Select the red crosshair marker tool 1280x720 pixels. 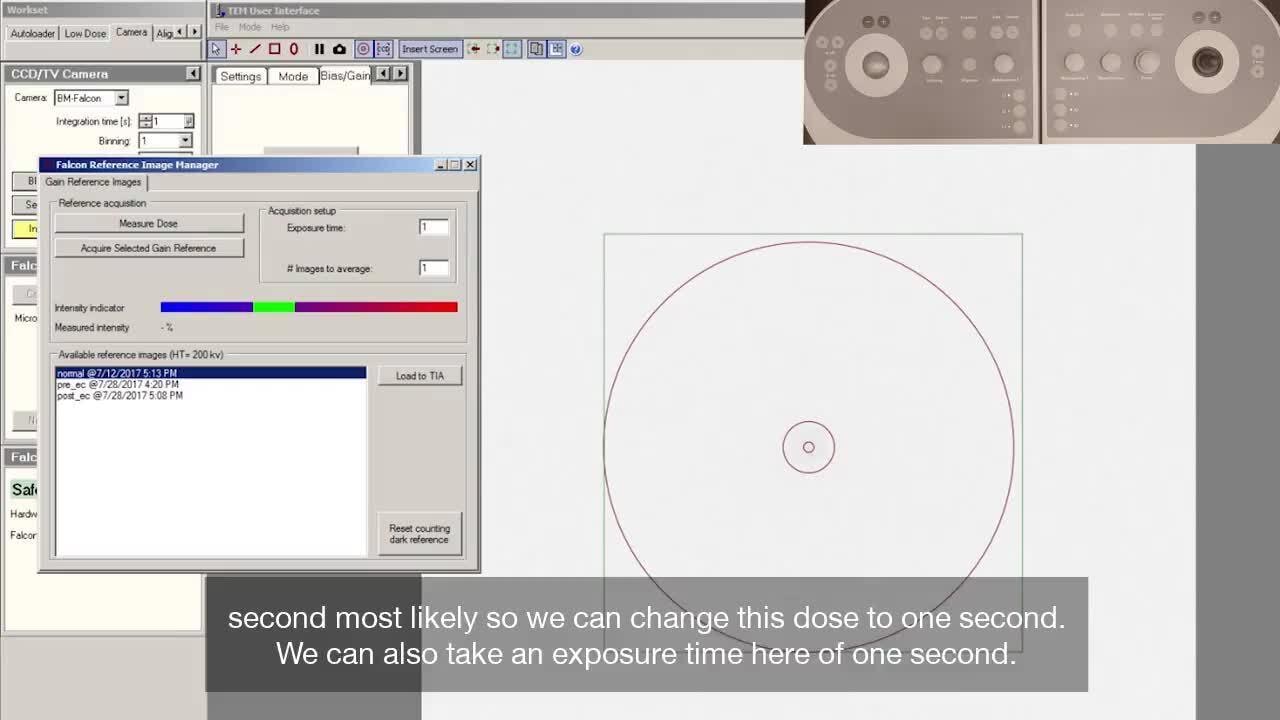click(x=236, y=49)
